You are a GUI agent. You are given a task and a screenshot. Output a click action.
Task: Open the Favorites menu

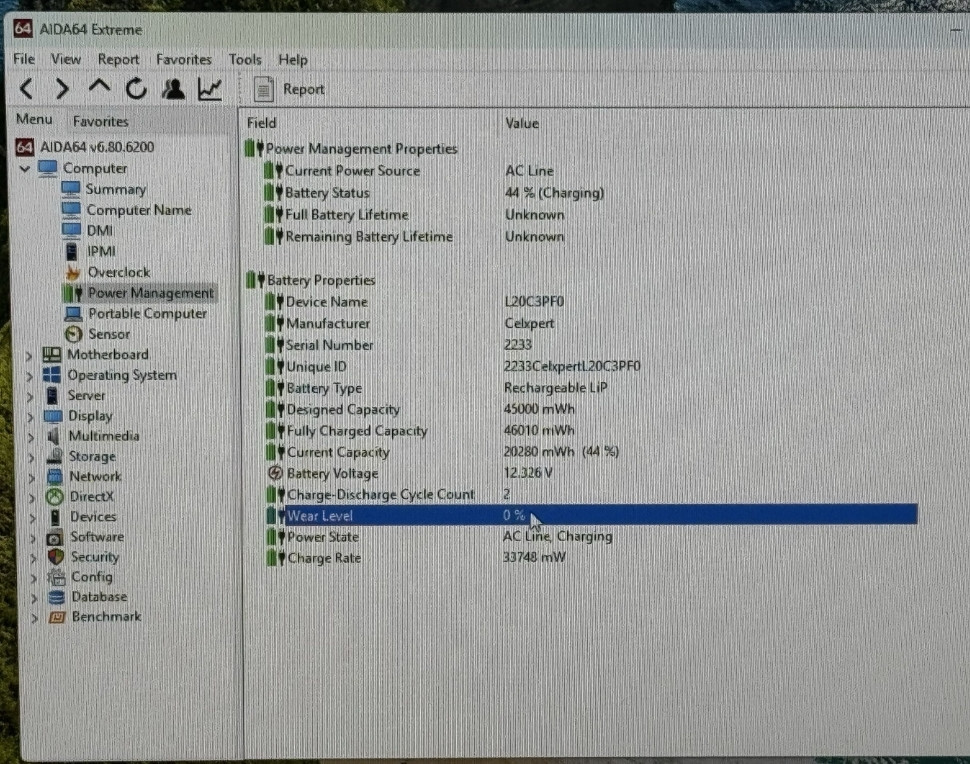[x=183, y=60]
